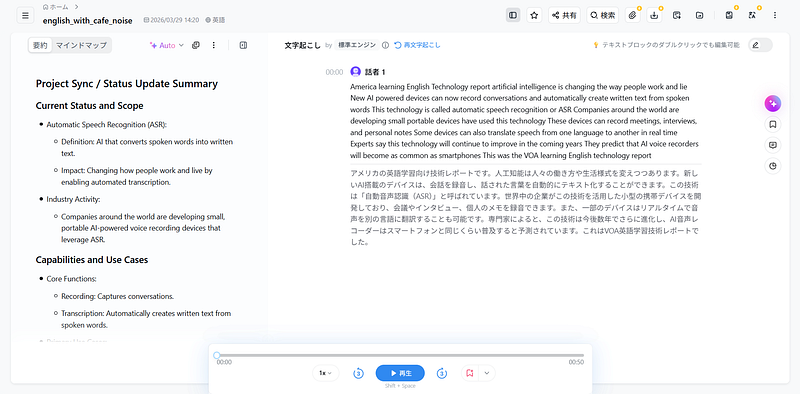Click the Capabilities and Use Cases heading

click(92, 260)
